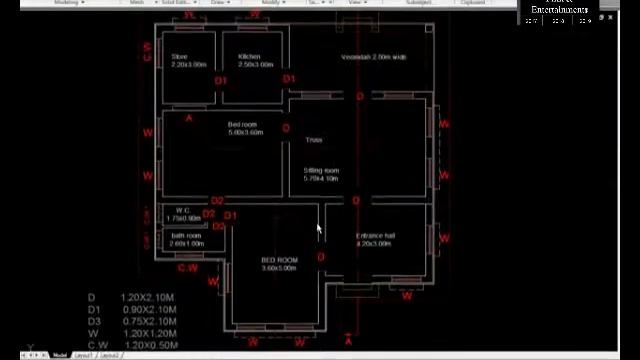
Task: Select the Verandah 2.00m wide text
Action: tap(373, 57)
